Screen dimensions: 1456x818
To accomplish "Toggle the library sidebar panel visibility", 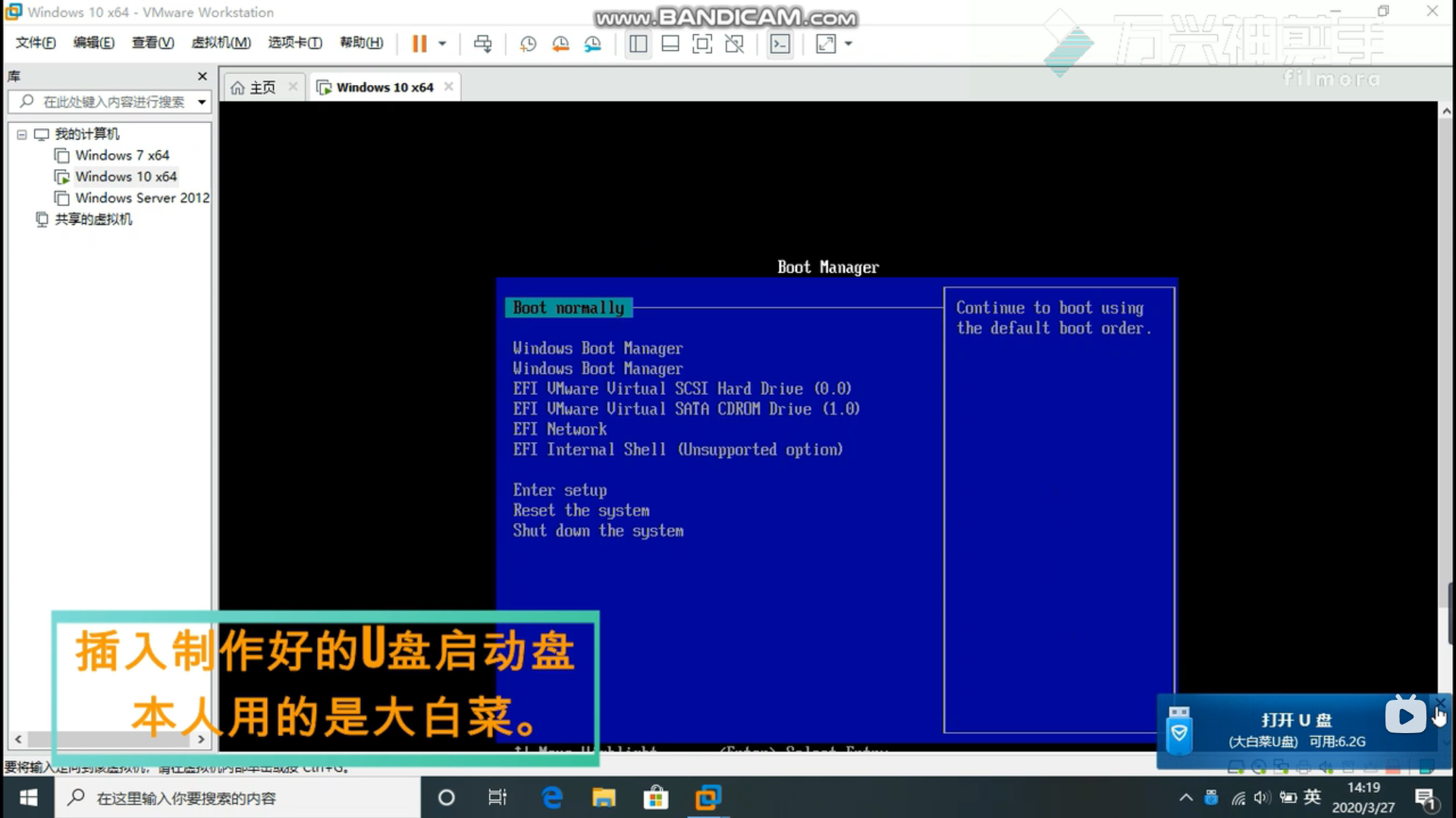I will click(x=638, y=44).
